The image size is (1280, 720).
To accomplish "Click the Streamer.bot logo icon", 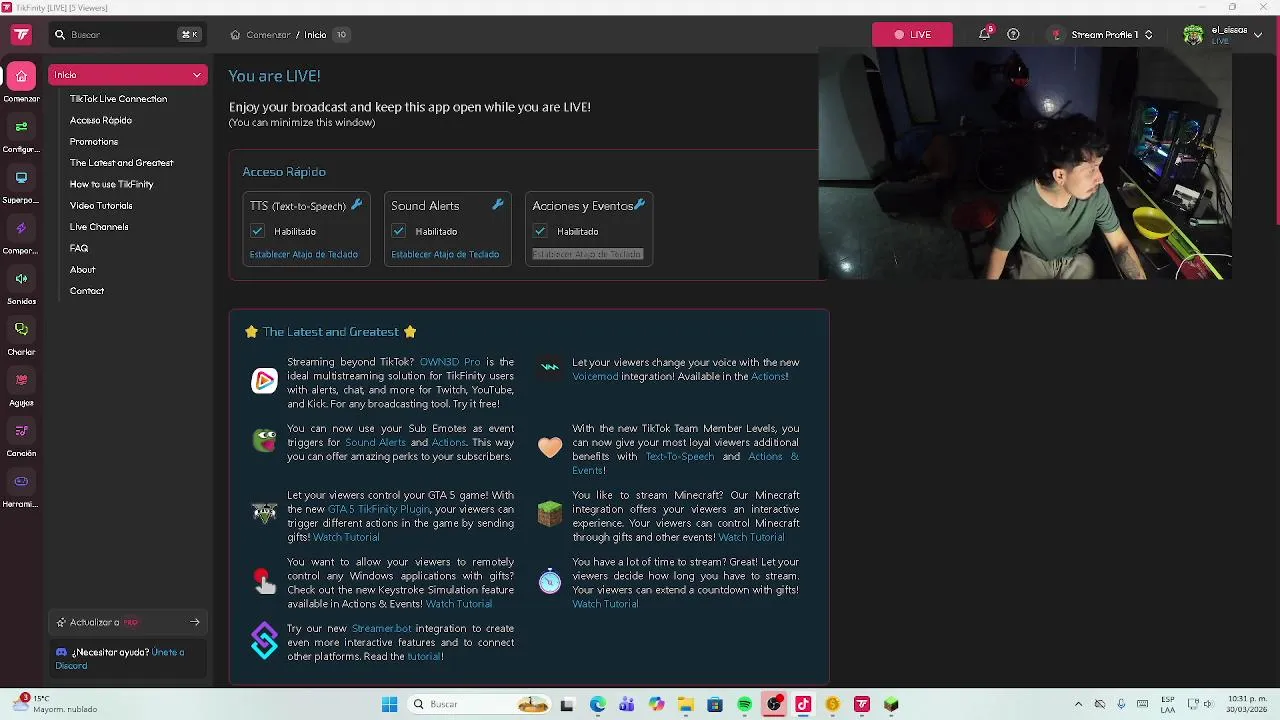I will [x=264, y=641].
